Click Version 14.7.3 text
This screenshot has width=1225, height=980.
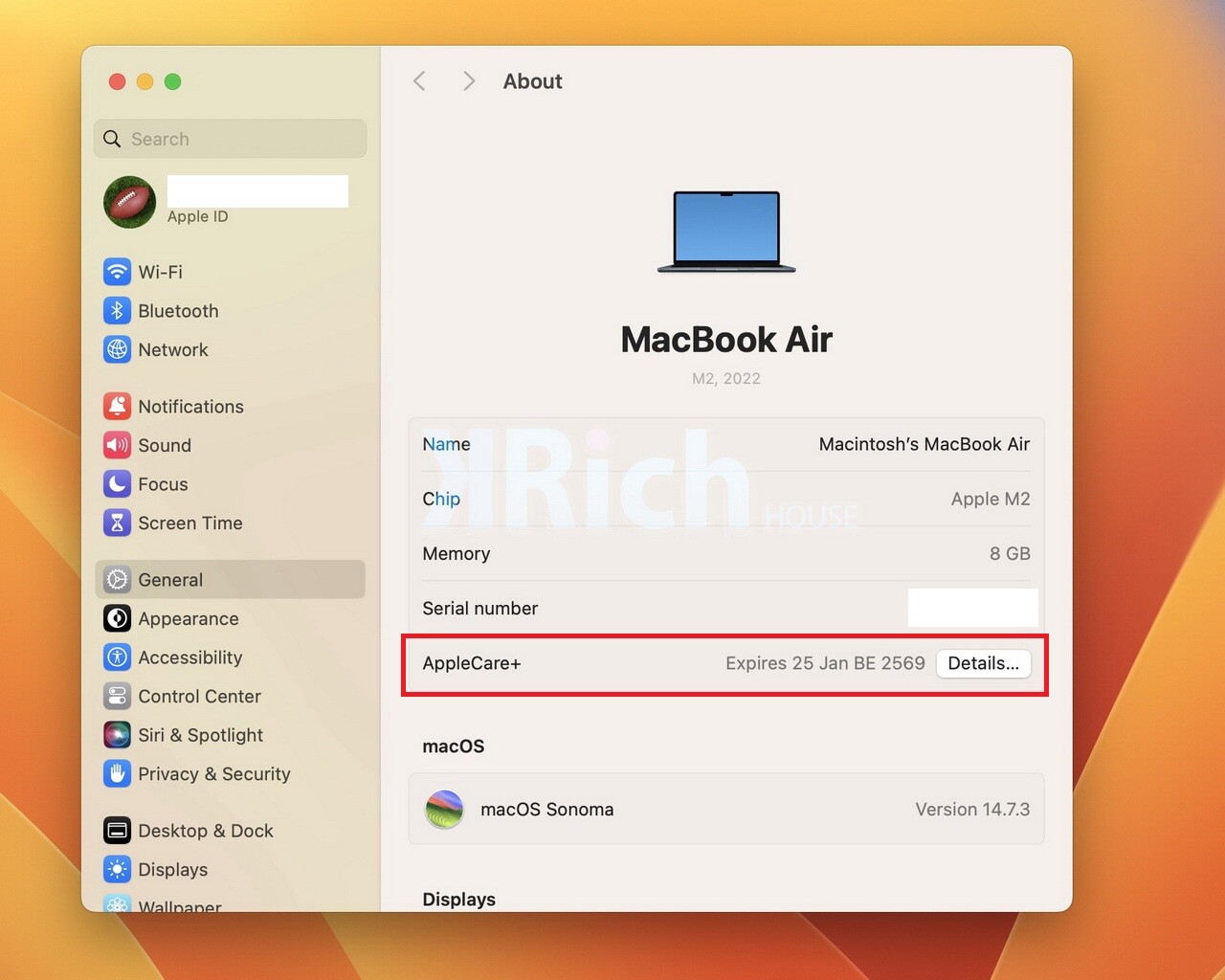[x=972, y=810]
